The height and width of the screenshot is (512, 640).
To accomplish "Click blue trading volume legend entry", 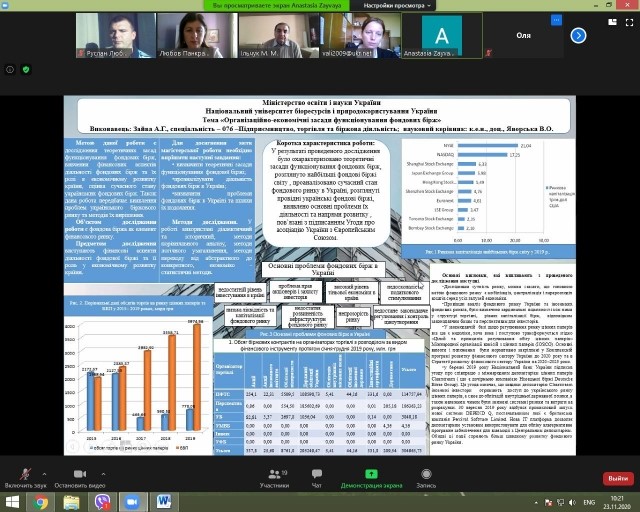I will coord(129,448).
